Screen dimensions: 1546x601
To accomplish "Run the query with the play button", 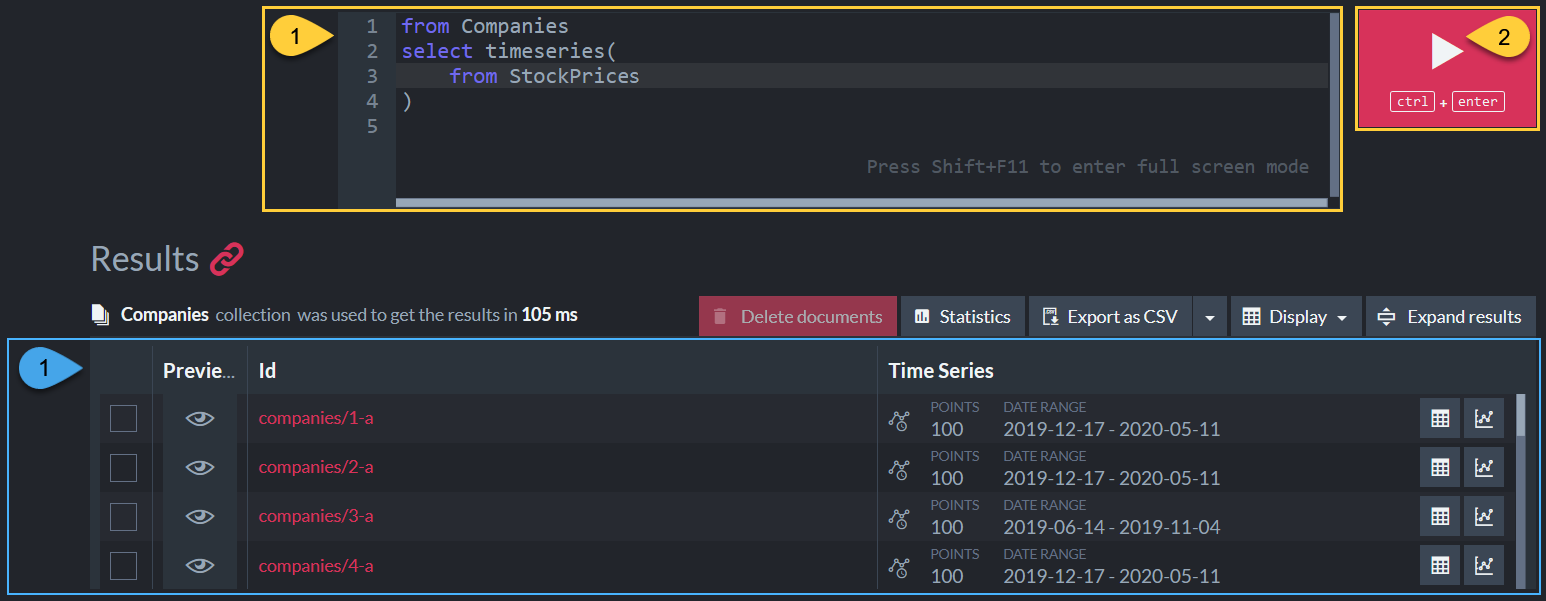I will 1446,69.
